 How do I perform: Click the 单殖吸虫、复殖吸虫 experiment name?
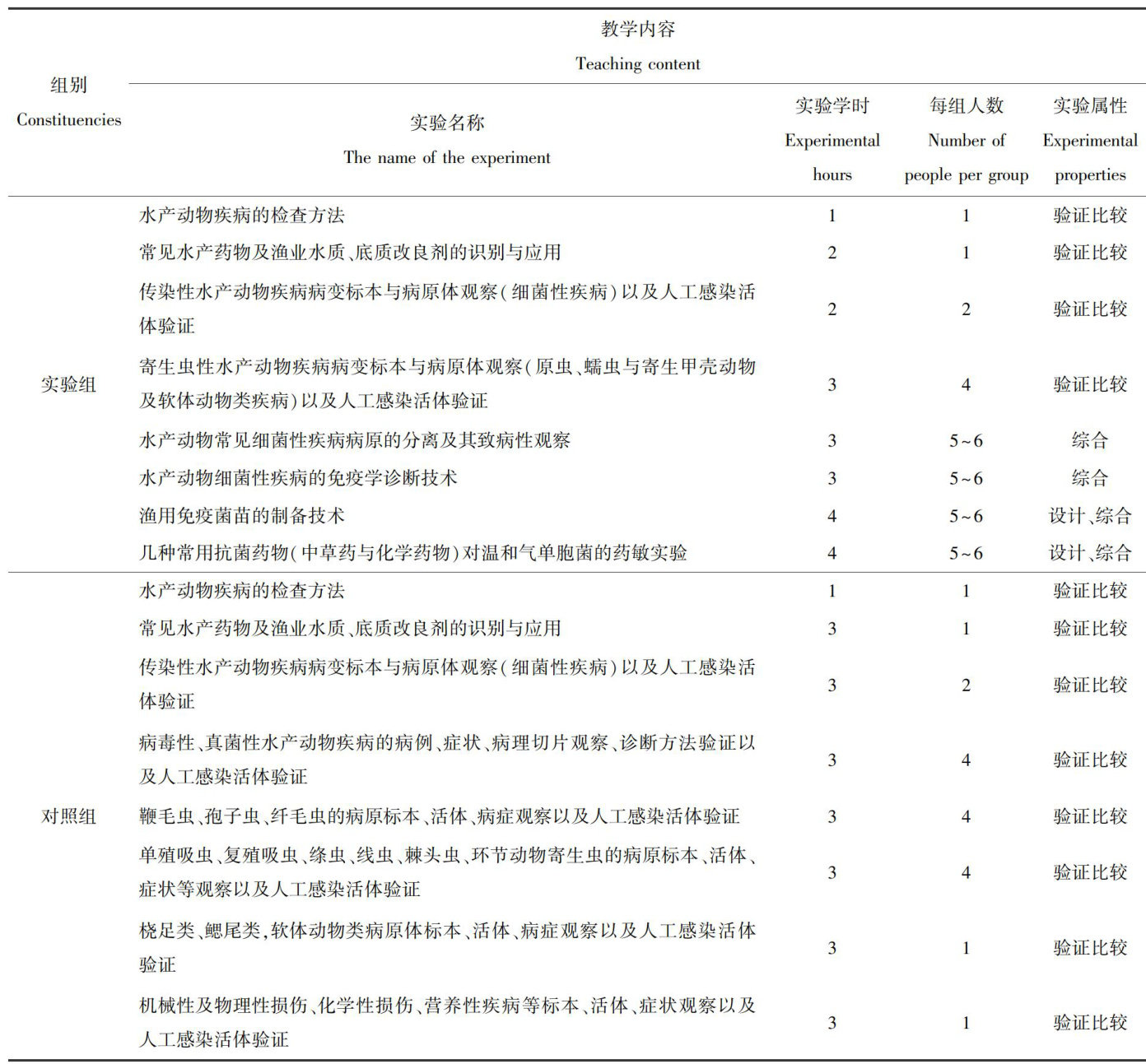coord(447,872)
